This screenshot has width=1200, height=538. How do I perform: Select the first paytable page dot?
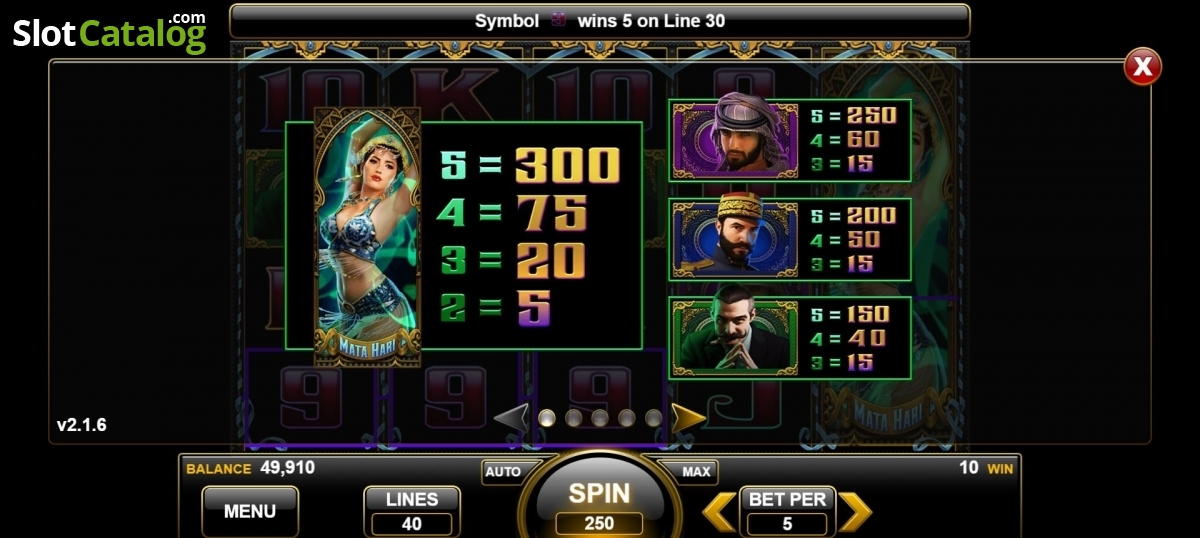click(547, 418)
